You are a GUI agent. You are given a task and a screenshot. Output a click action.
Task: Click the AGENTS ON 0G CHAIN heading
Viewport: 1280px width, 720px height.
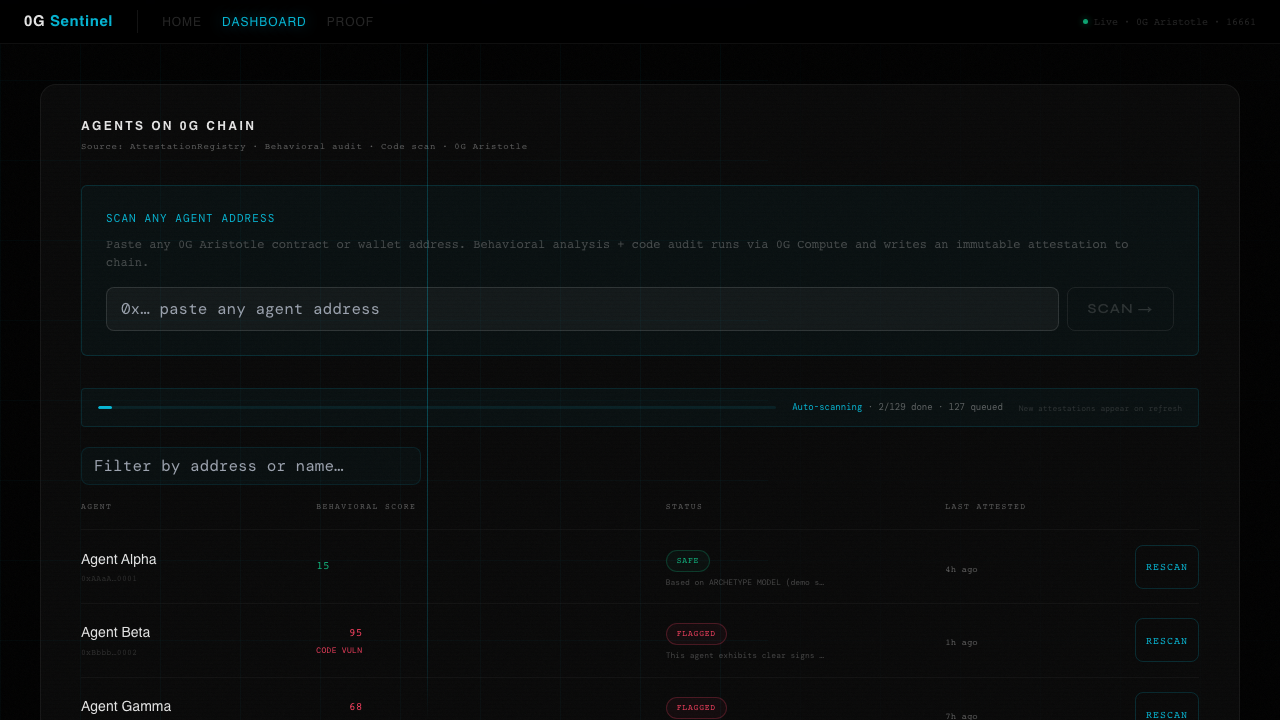[x=168, y=126]
